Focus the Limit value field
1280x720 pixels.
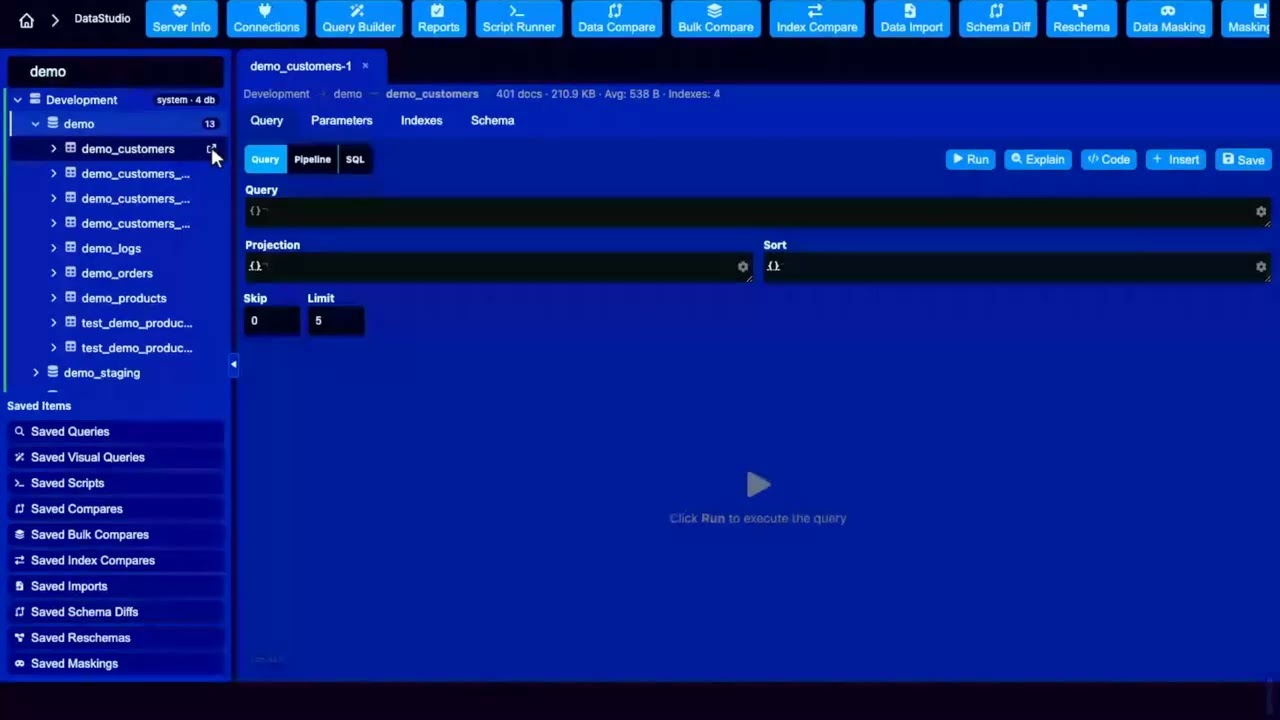pos(336,321)
